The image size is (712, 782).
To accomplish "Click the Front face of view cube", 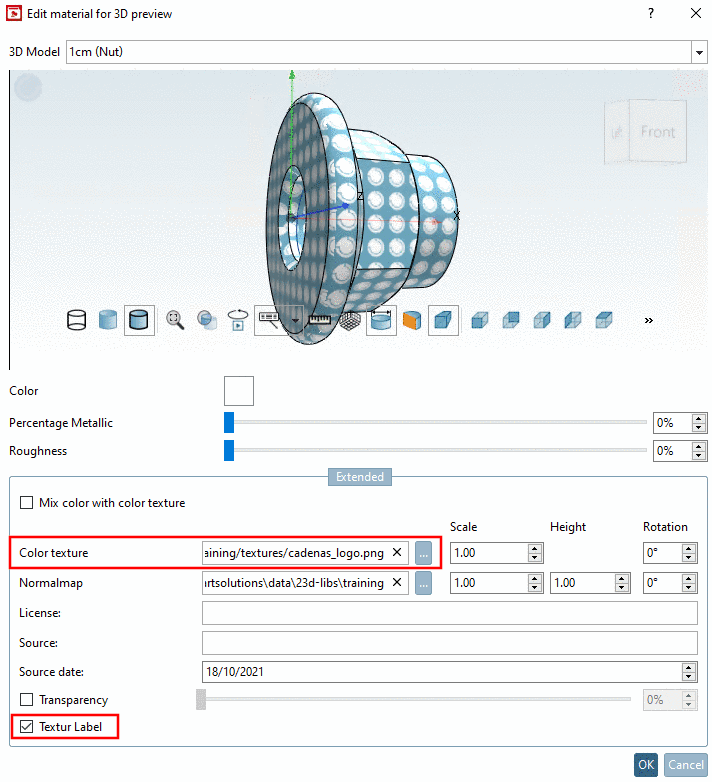I will click(658, 132).
